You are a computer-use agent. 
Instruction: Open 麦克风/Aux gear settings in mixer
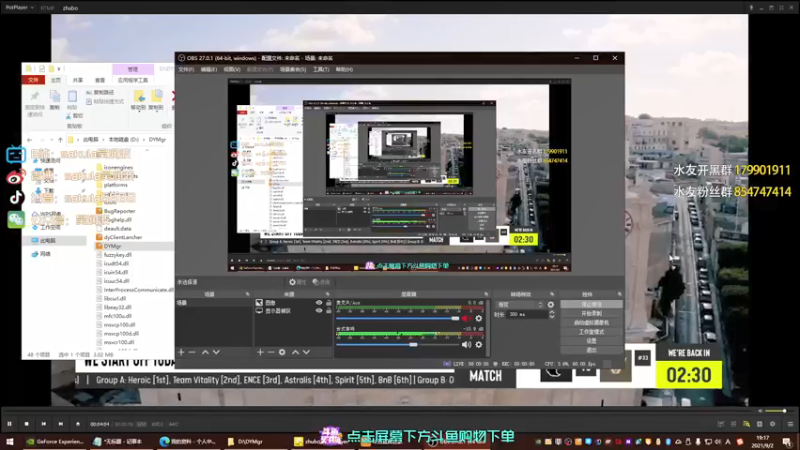pyautogui.click(x=479, y=318)
